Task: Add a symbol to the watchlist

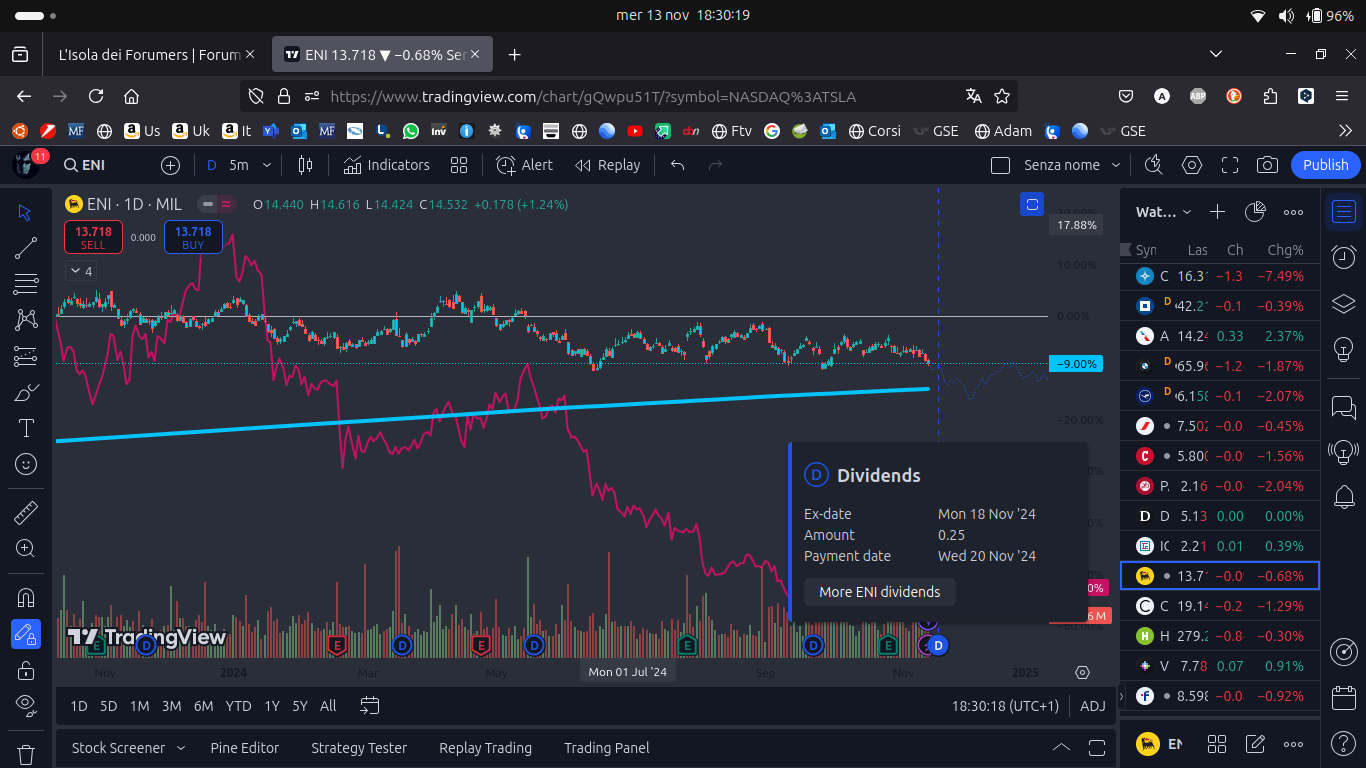Action: [1217, 212]
